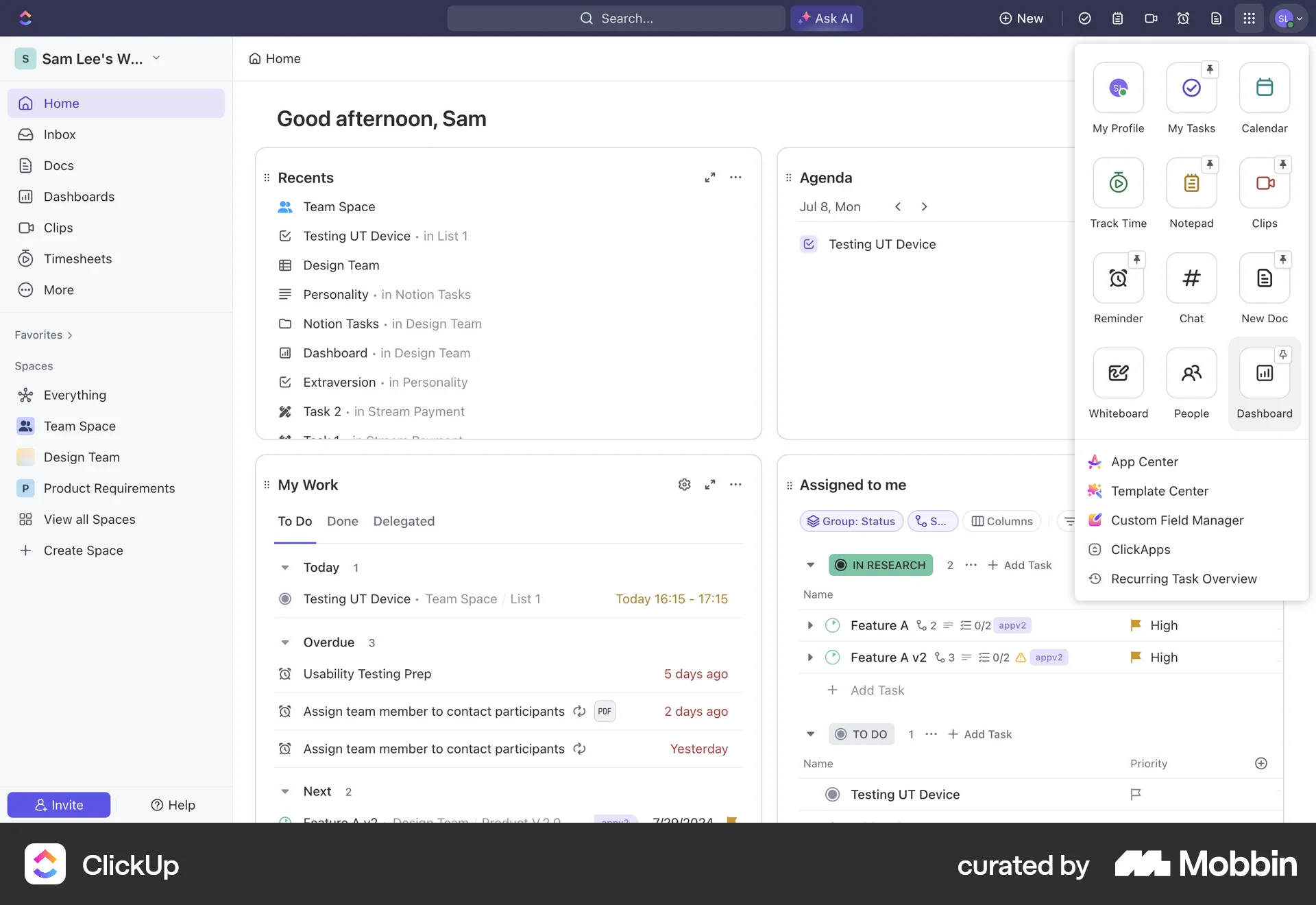Open the People tile
Viewport: 1316px width, 905px height.
tap(1191, 374)
